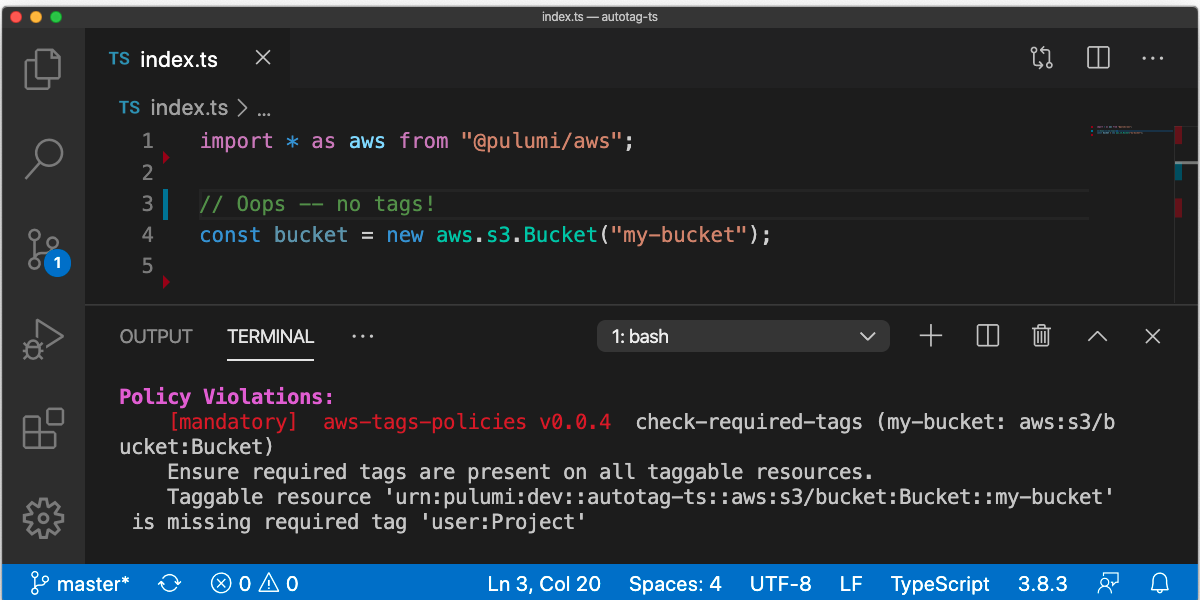
Task: Open the Extensions view icon
Action: 43,428
